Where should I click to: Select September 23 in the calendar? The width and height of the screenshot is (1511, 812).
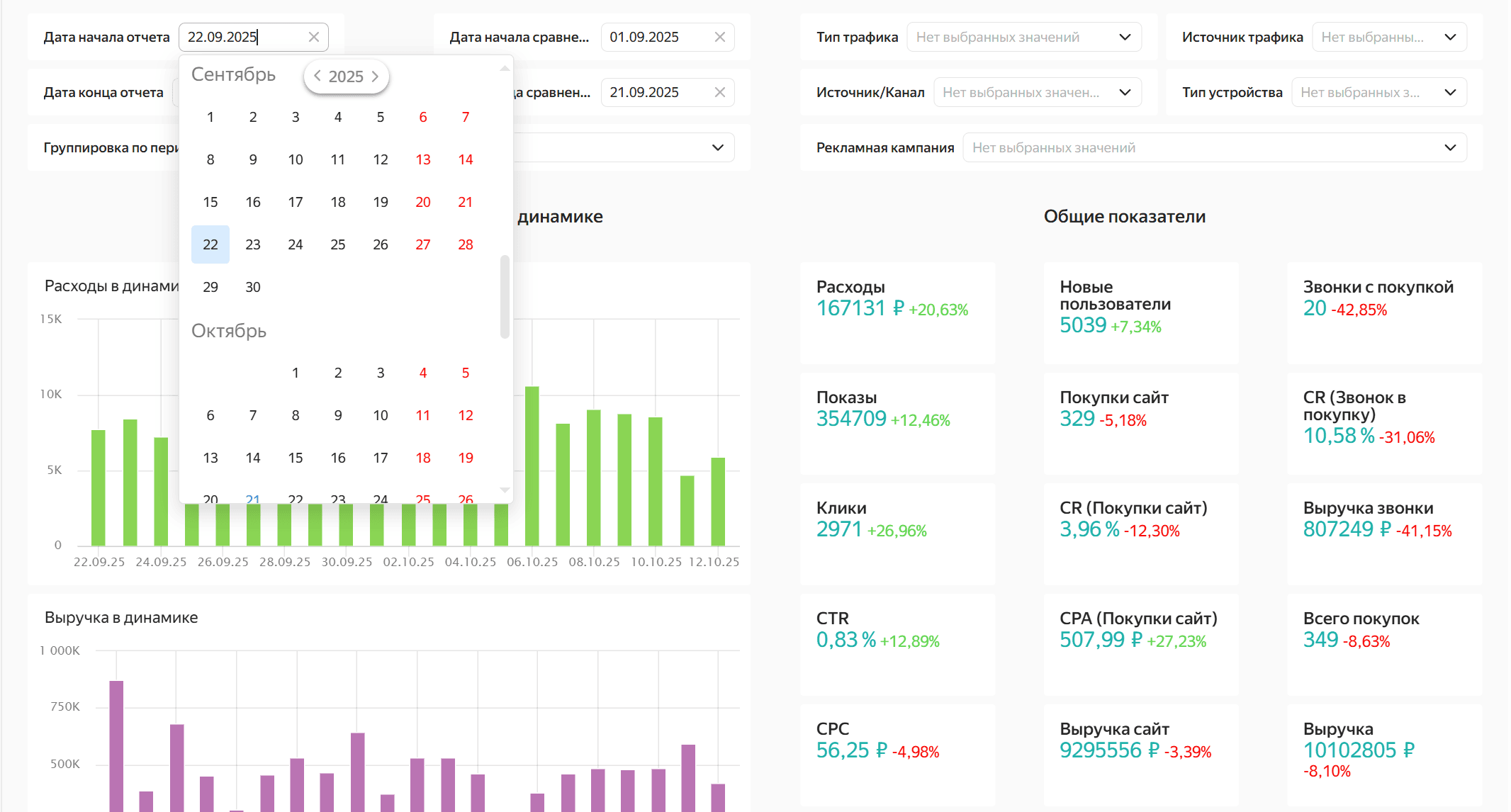(253, 244)
